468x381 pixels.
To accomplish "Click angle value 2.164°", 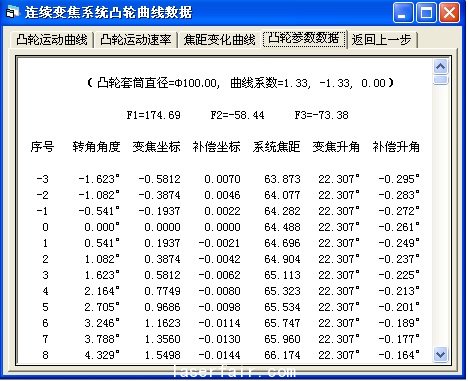I will [102, 291].
